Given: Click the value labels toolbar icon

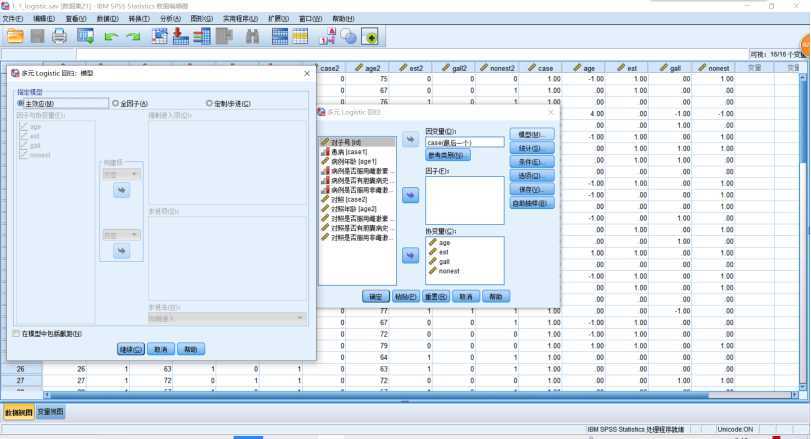Looking at the screenshot, I should (x=328, y=37).
